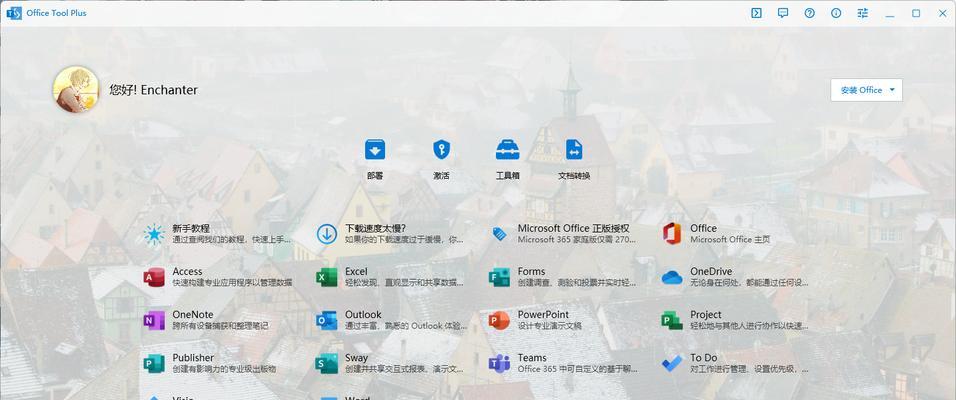Click the Office Tool Plus logo
Screen dimensions: 956x400
pyautogui.click(x=13, y=13)
